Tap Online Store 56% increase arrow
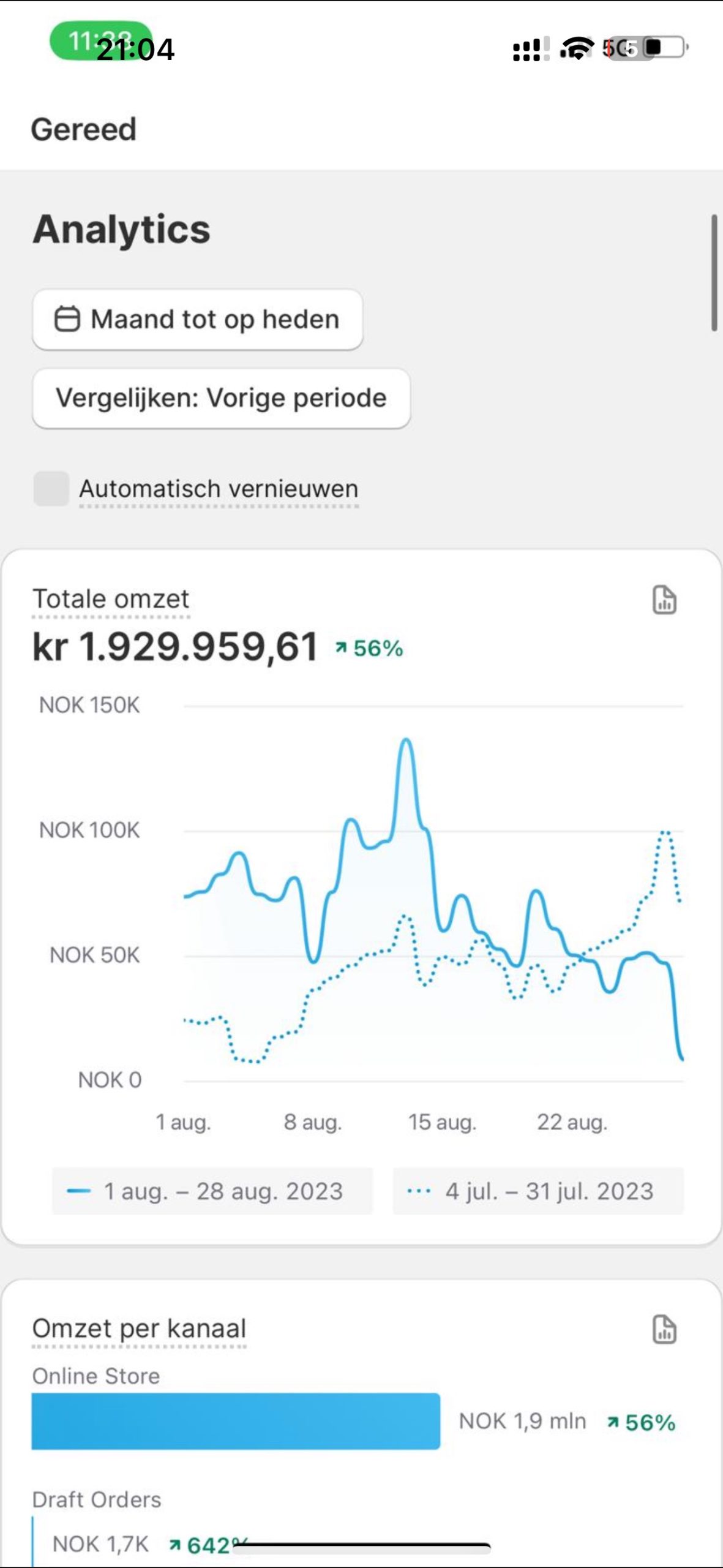The width and height of the screenshot is (723, 1568). 613,1422
